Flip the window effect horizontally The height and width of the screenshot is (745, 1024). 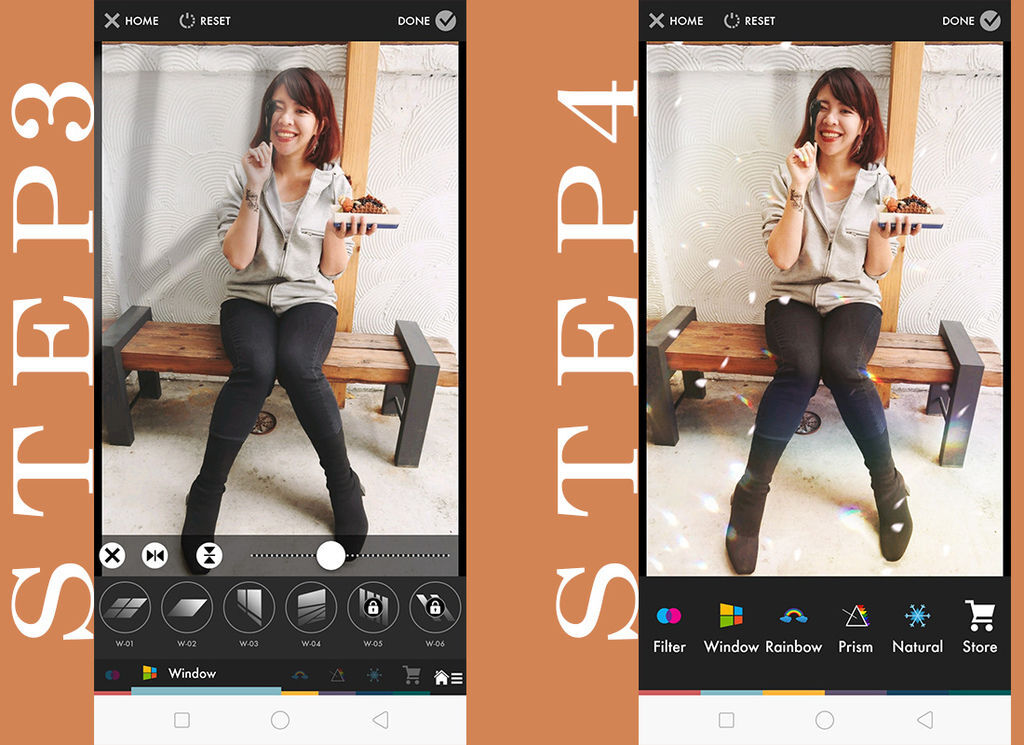155,556
